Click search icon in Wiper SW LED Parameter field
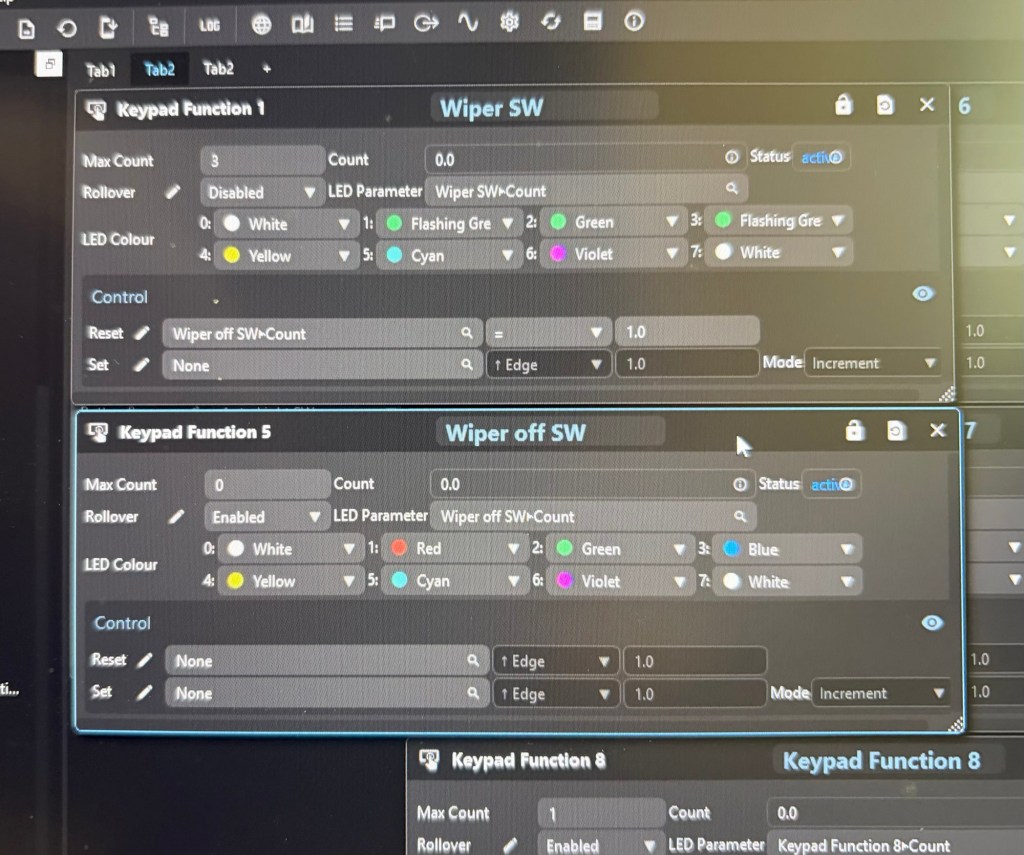Screen dimensions: 1024x855 732,188
